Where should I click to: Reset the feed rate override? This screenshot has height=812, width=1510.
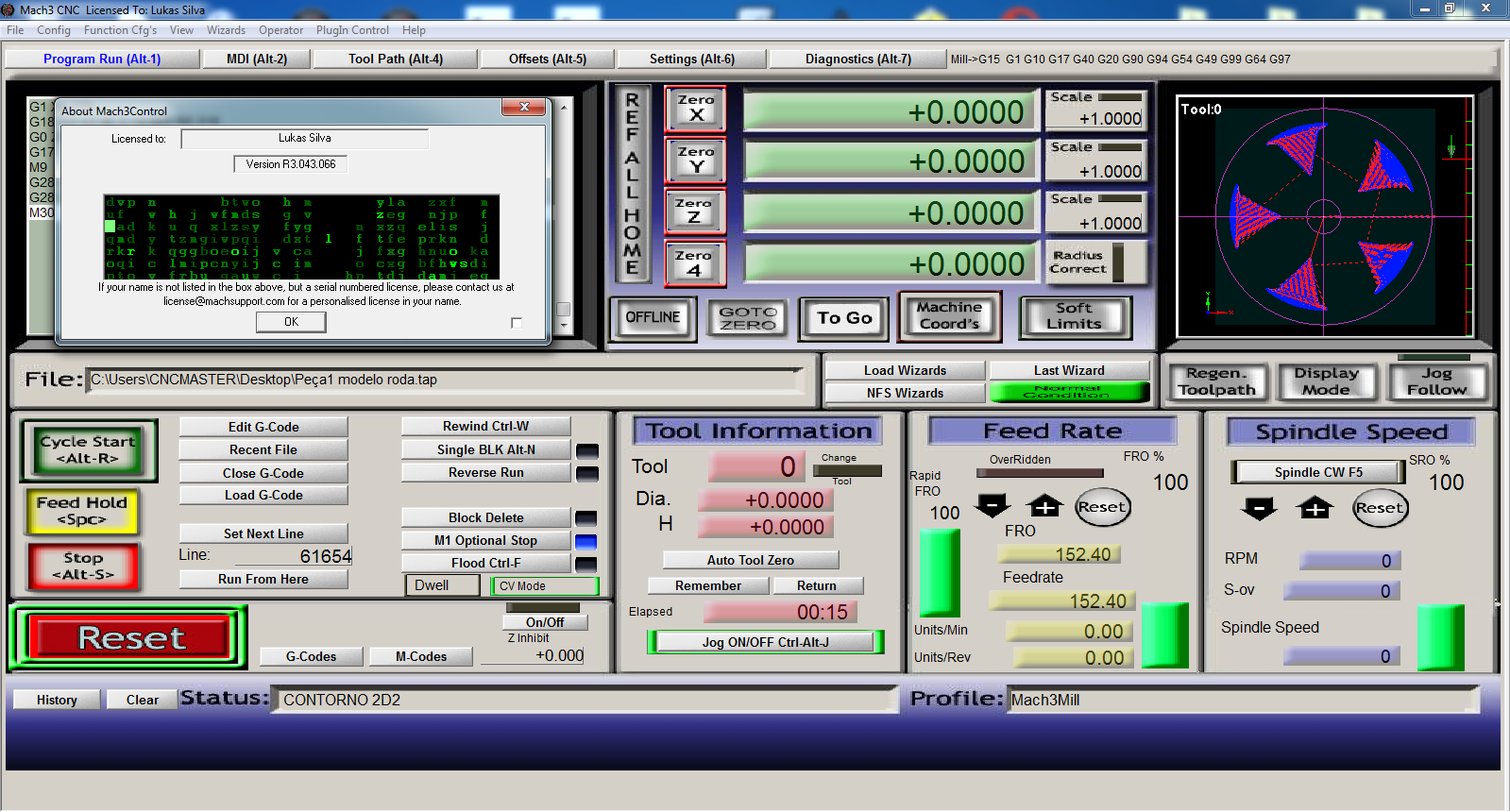pos(1102,507)
